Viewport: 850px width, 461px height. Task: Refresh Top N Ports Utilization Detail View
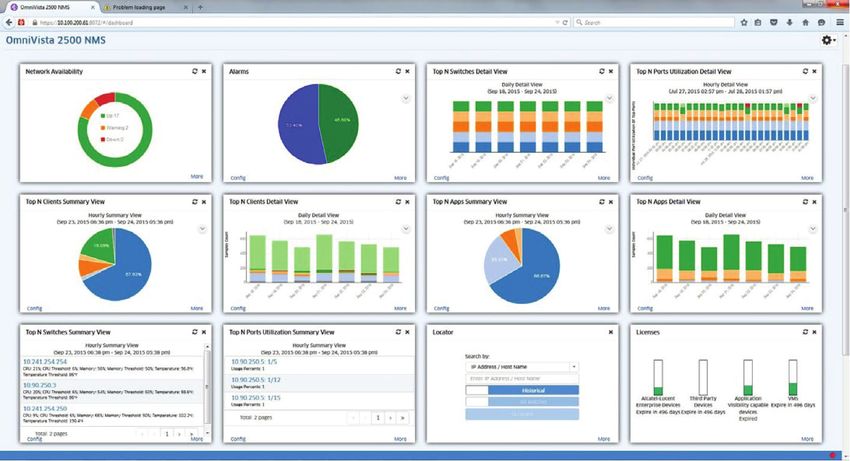tap(805, 71)
